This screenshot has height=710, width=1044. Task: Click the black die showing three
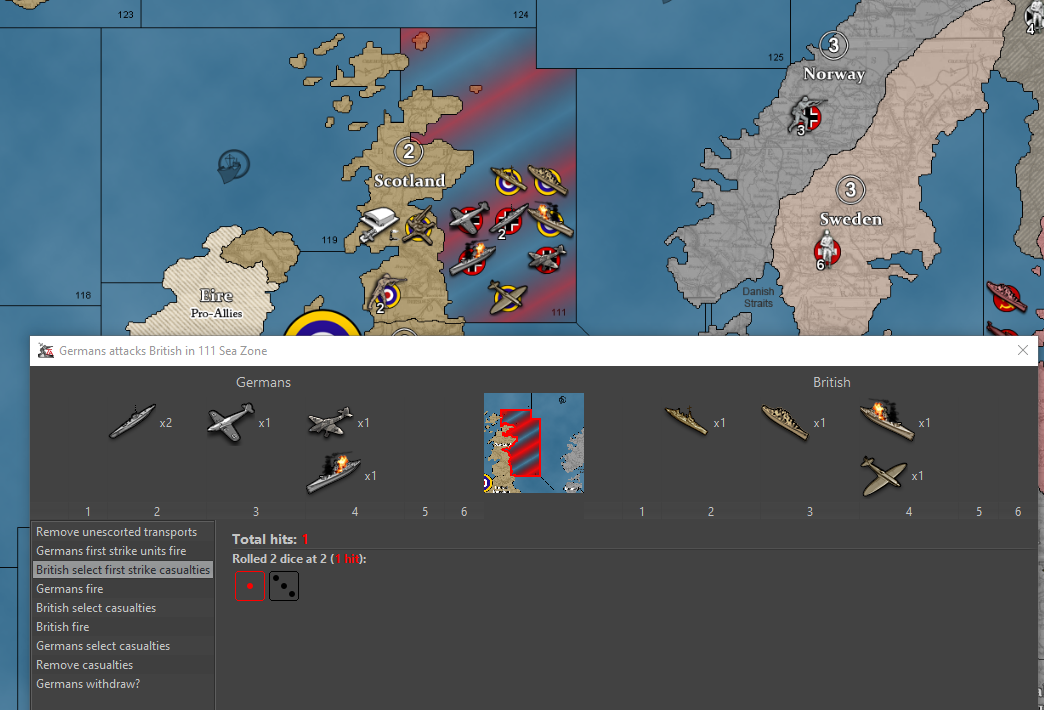(x=284, y=586)
